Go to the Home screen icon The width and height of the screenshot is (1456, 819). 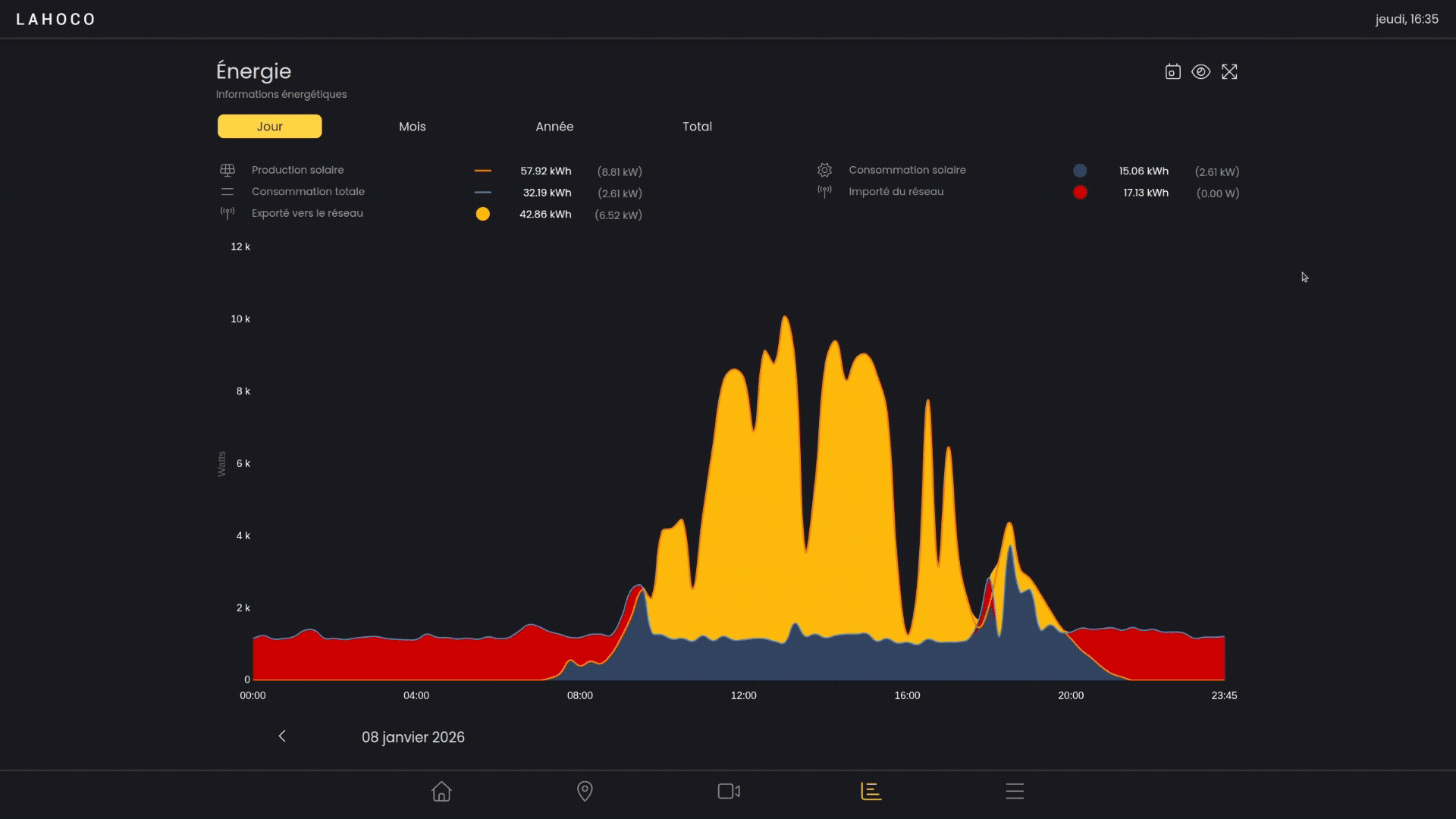[441, 791]
